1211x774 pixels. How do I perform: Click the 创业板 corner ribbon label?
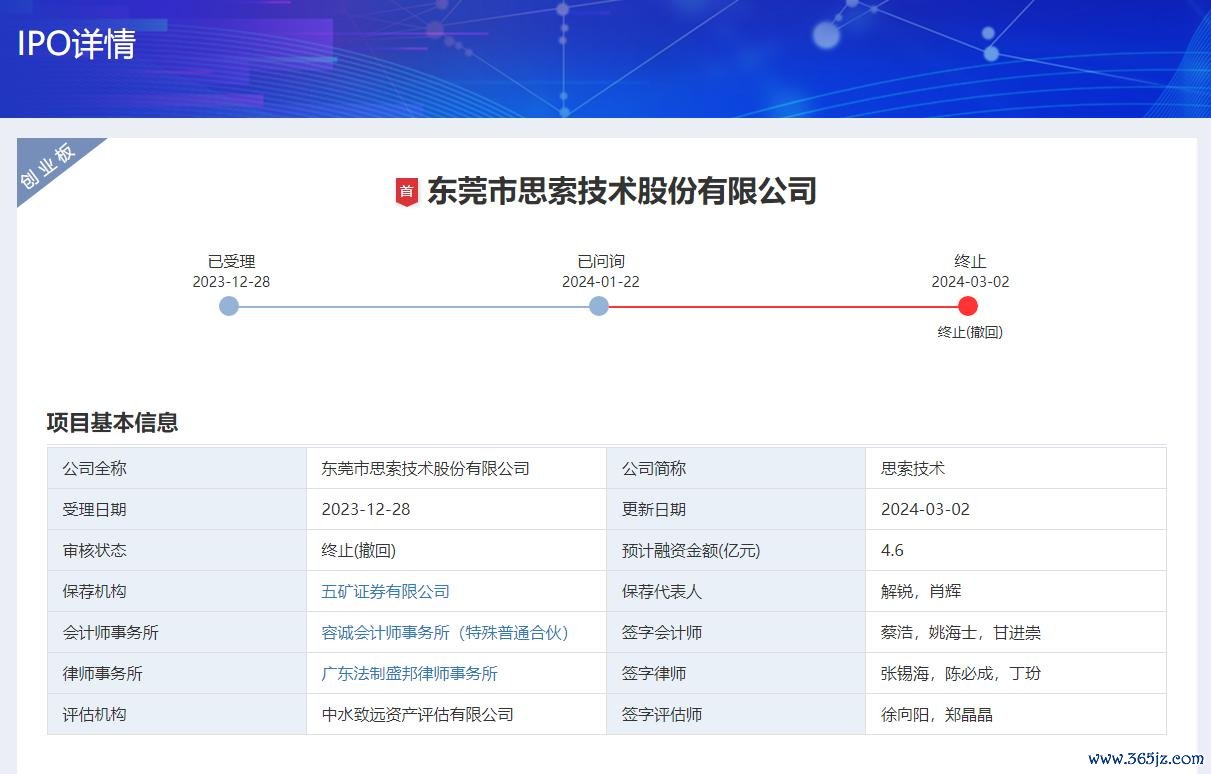[x=49, y=166]
